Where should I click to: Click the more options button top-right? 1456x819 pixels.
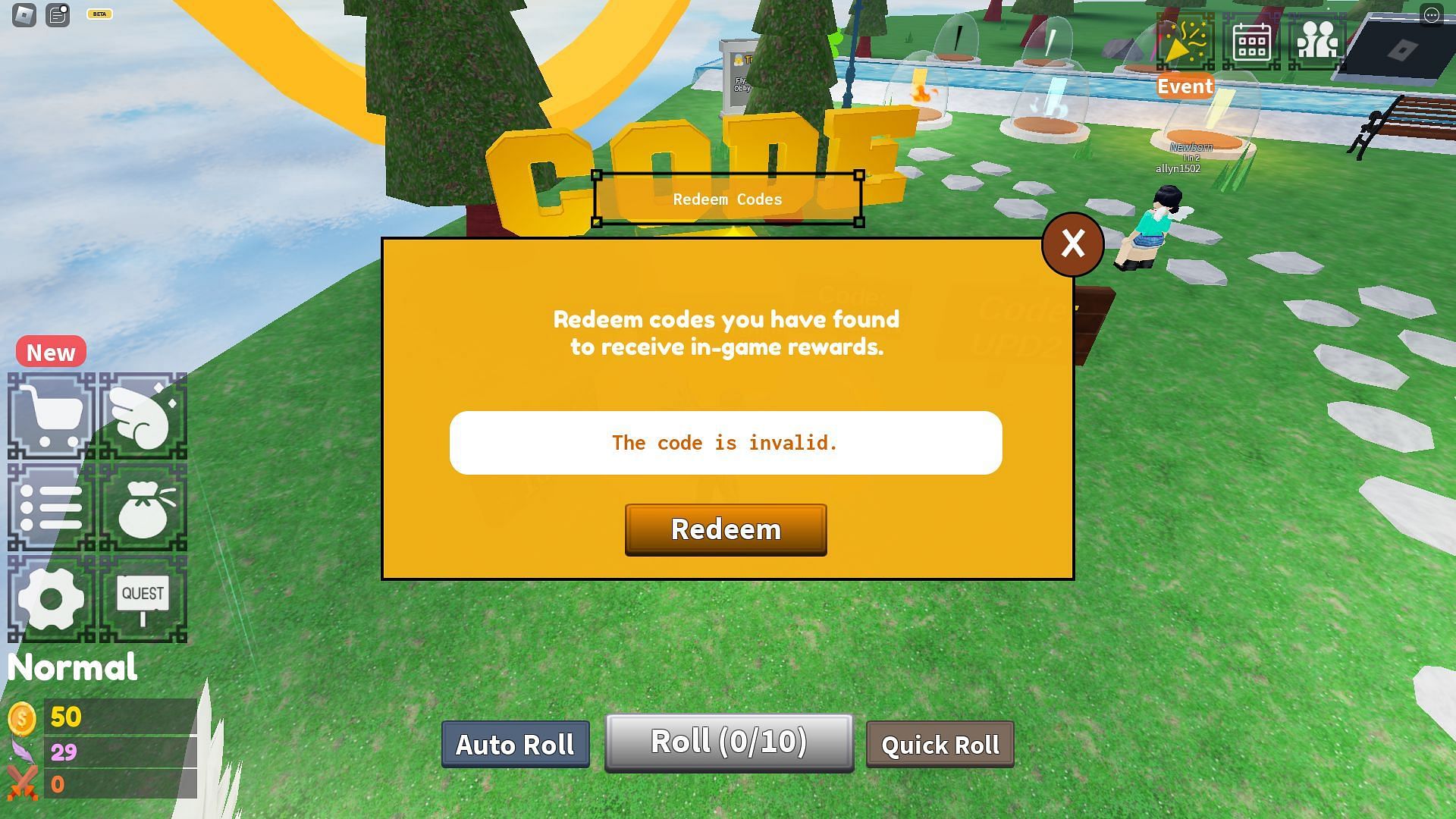tap(1432, 14)
